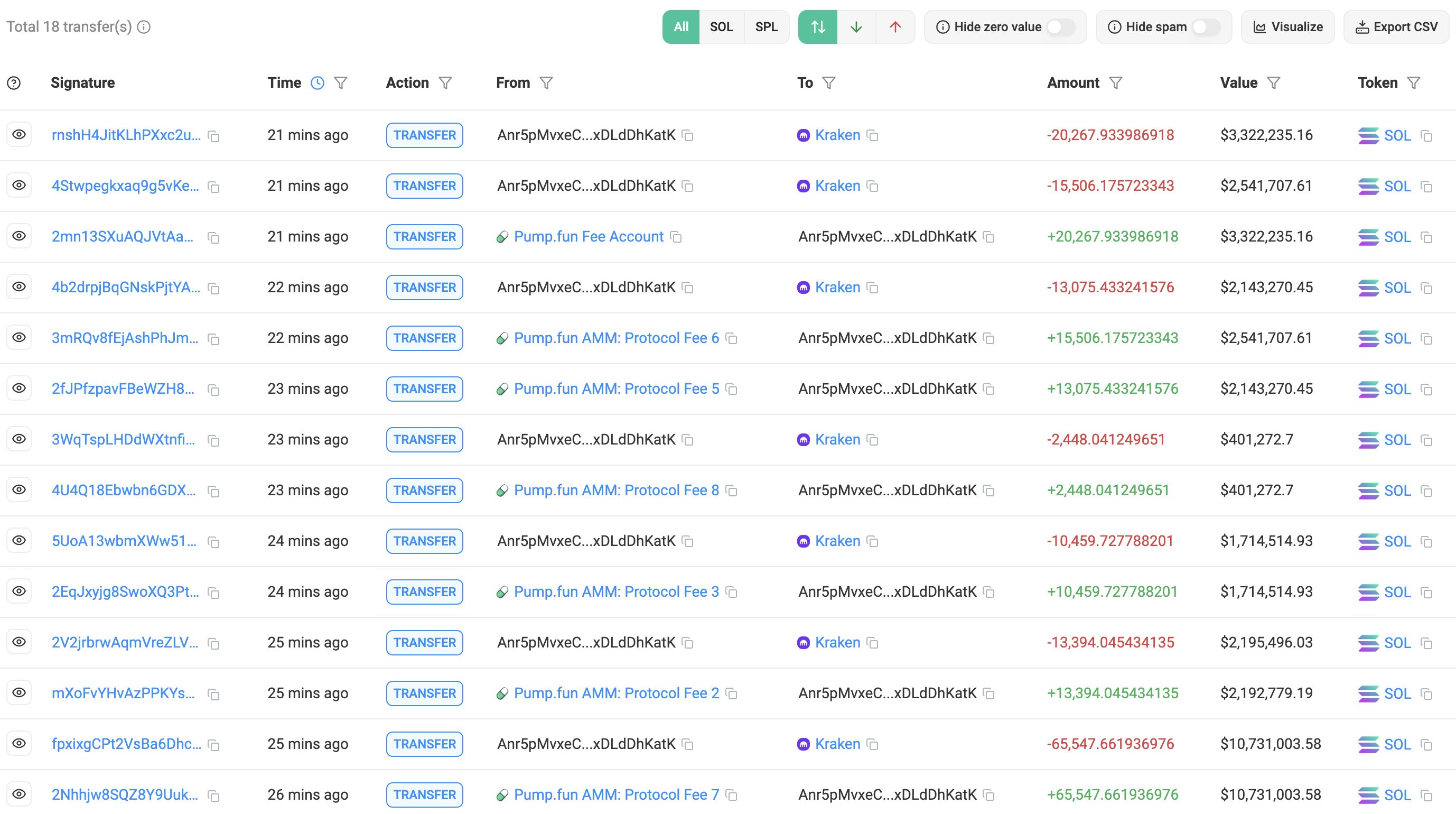Open transaction 2EqJxyjg8SwoXQ3Pt signature link
The width and height of the screenshot is (1456, 814).
(126, 591)
